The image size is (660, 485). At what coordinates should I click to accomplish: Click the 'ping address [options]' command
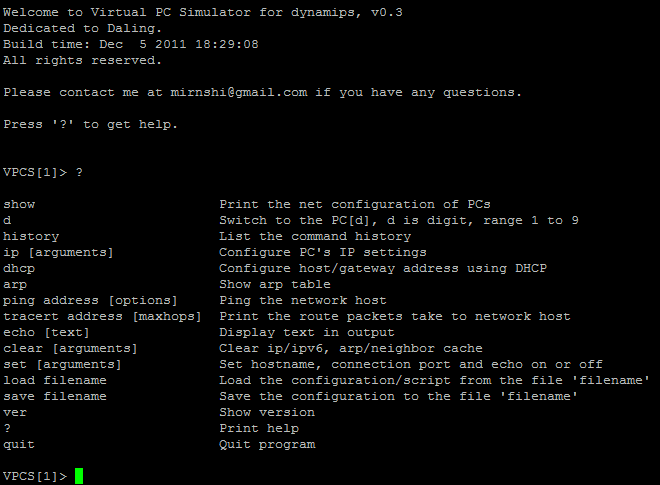(90, 300)
